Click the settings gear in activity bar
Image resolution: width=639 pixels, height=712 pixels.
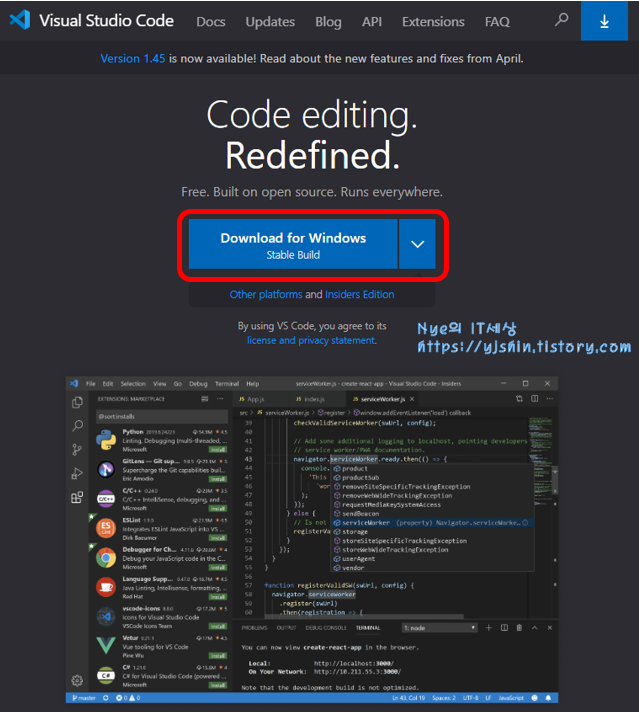tap(77, 680)
